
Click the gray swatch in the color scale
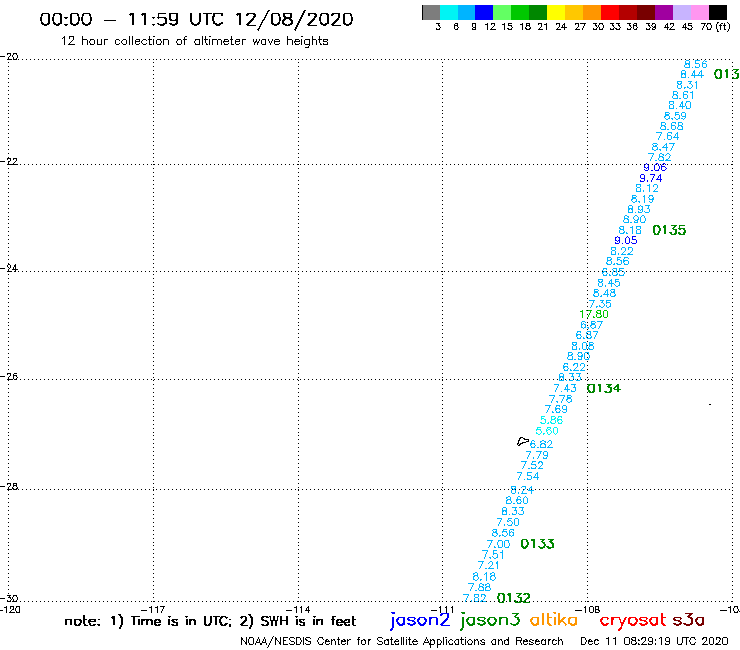tap(431, 12)
